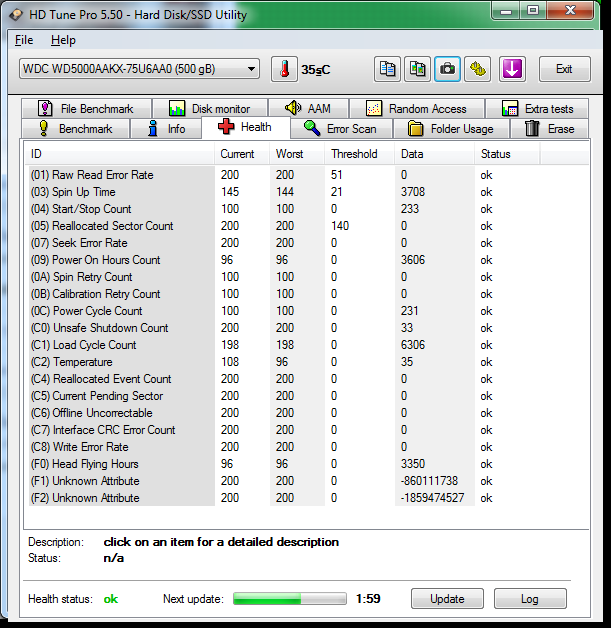Click the 35°C temperature readout
The height and width of the screenshot is (628, 611).
(x=316, y=70)
